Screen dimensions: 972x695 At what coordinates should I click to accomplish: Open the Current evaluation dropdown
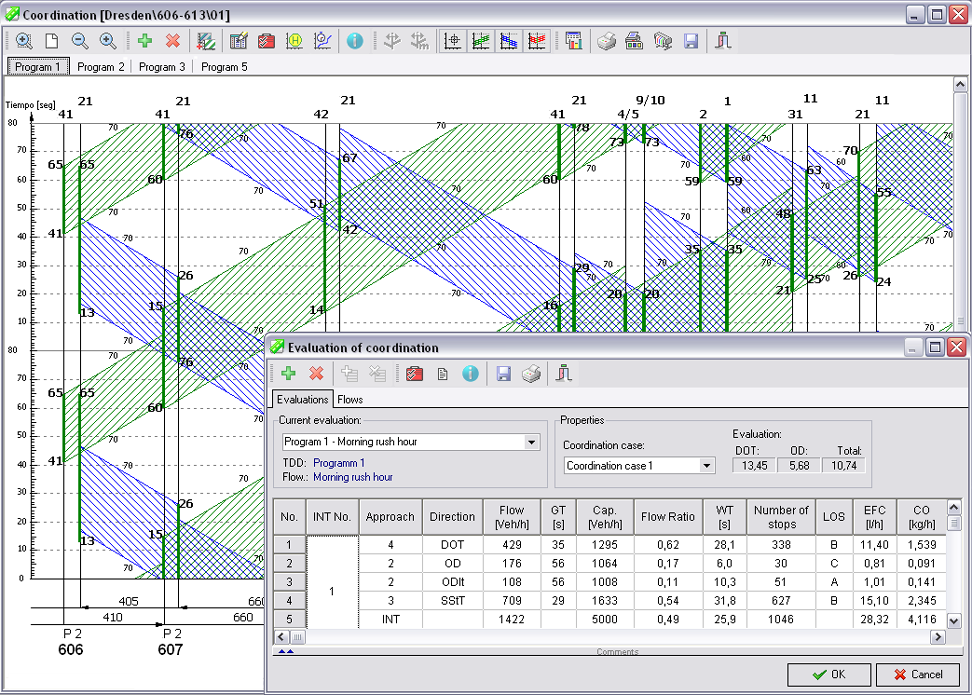[x=531, y=442]
